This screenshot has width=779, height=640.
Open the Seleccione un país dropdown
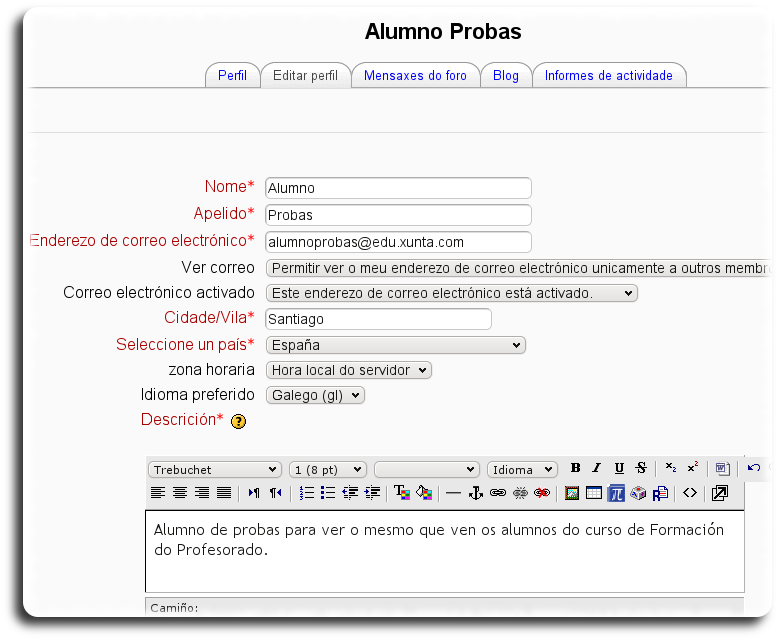pos(396,345)
